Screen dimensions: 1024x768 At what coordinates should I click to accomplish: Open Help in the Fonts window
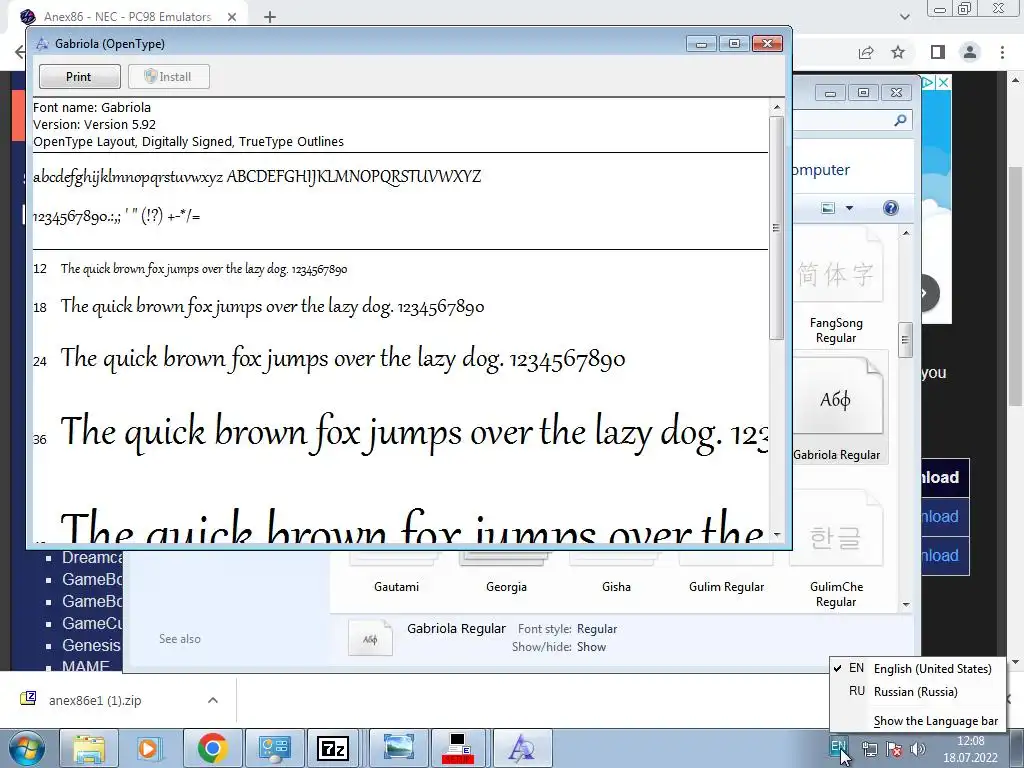click(x=890, y=208)
